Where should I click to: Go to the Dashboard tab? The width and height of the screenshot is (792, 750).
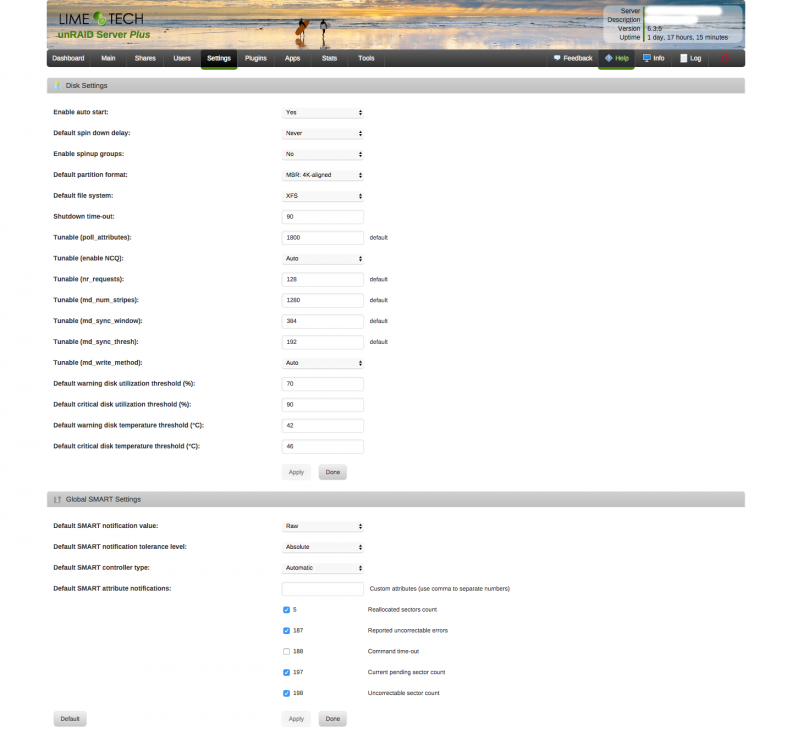click(68, 58)
